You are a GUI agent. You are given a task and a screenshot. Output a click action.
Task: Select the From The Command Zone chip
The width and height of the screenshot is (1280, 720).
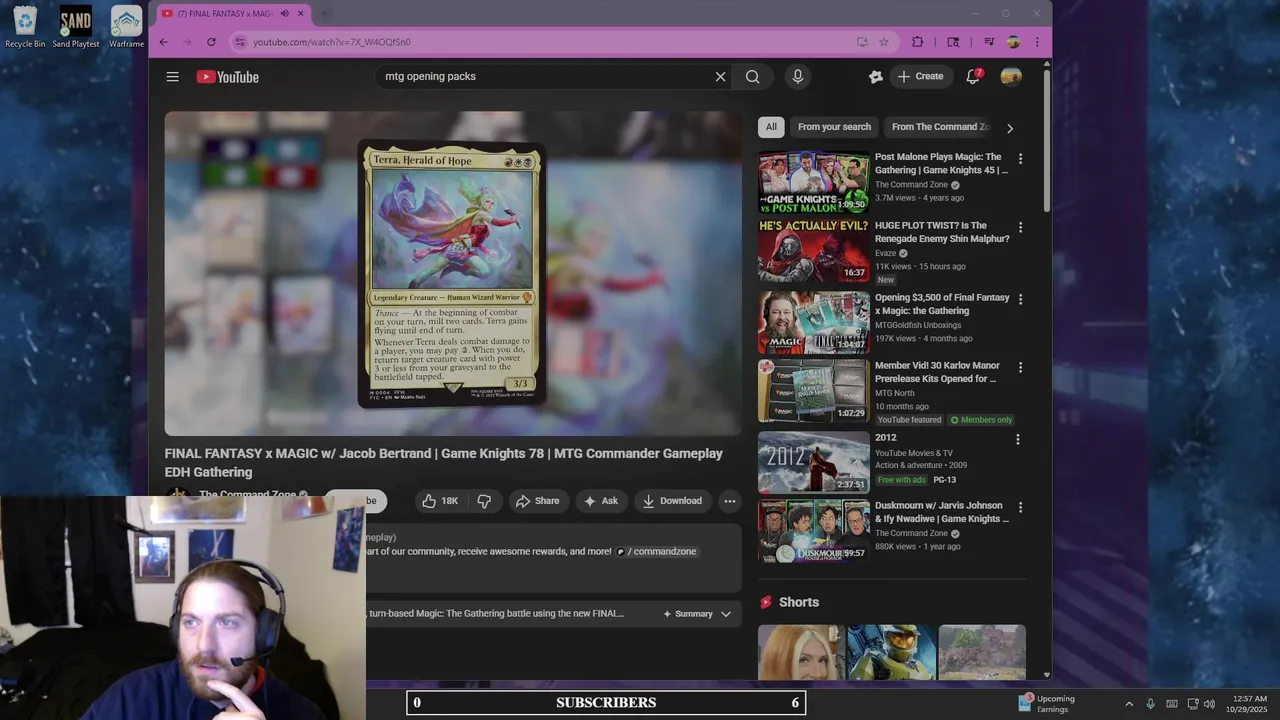point(940,127)
